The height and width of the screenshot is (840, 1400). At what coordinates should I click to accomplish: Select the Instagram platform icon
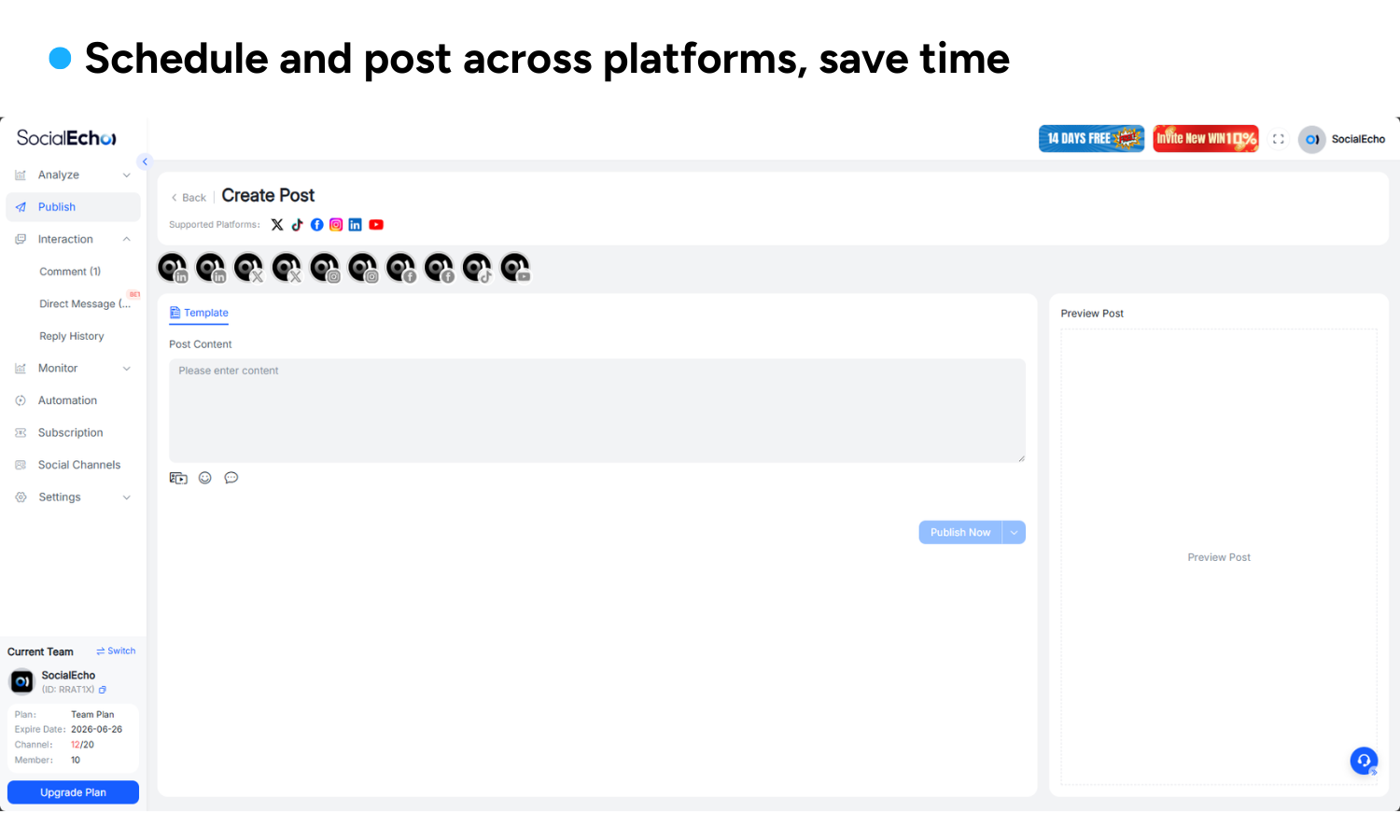[x=336, y=224]
